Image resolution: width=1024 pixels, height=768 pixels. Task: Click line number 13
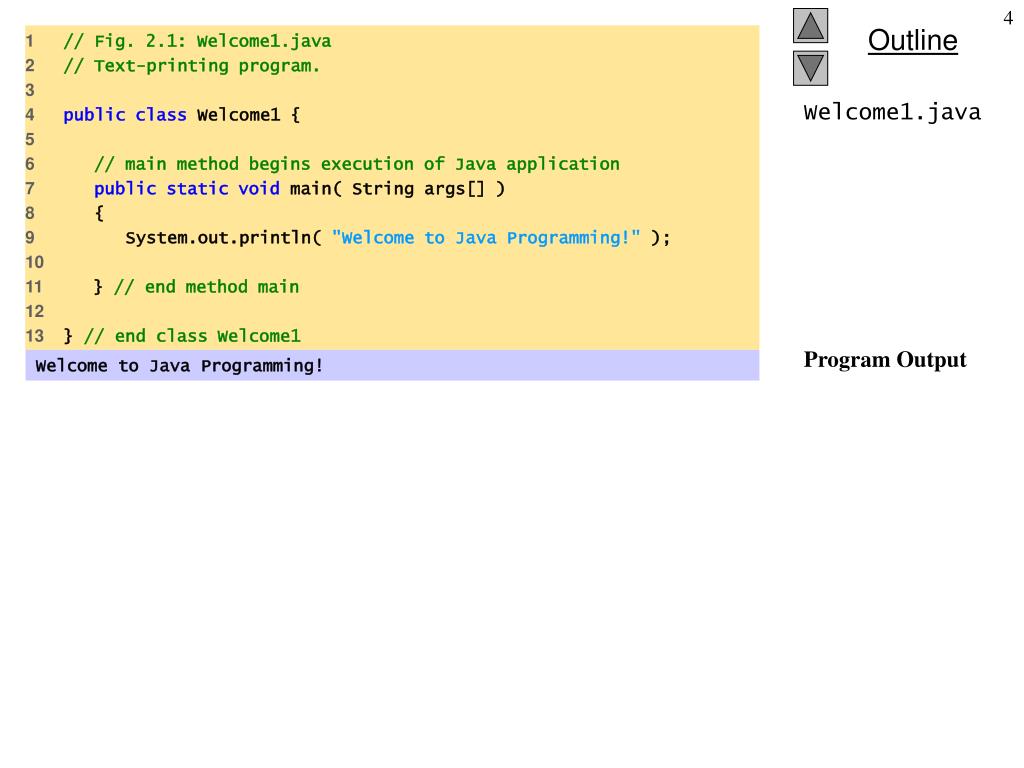point(35,336)
